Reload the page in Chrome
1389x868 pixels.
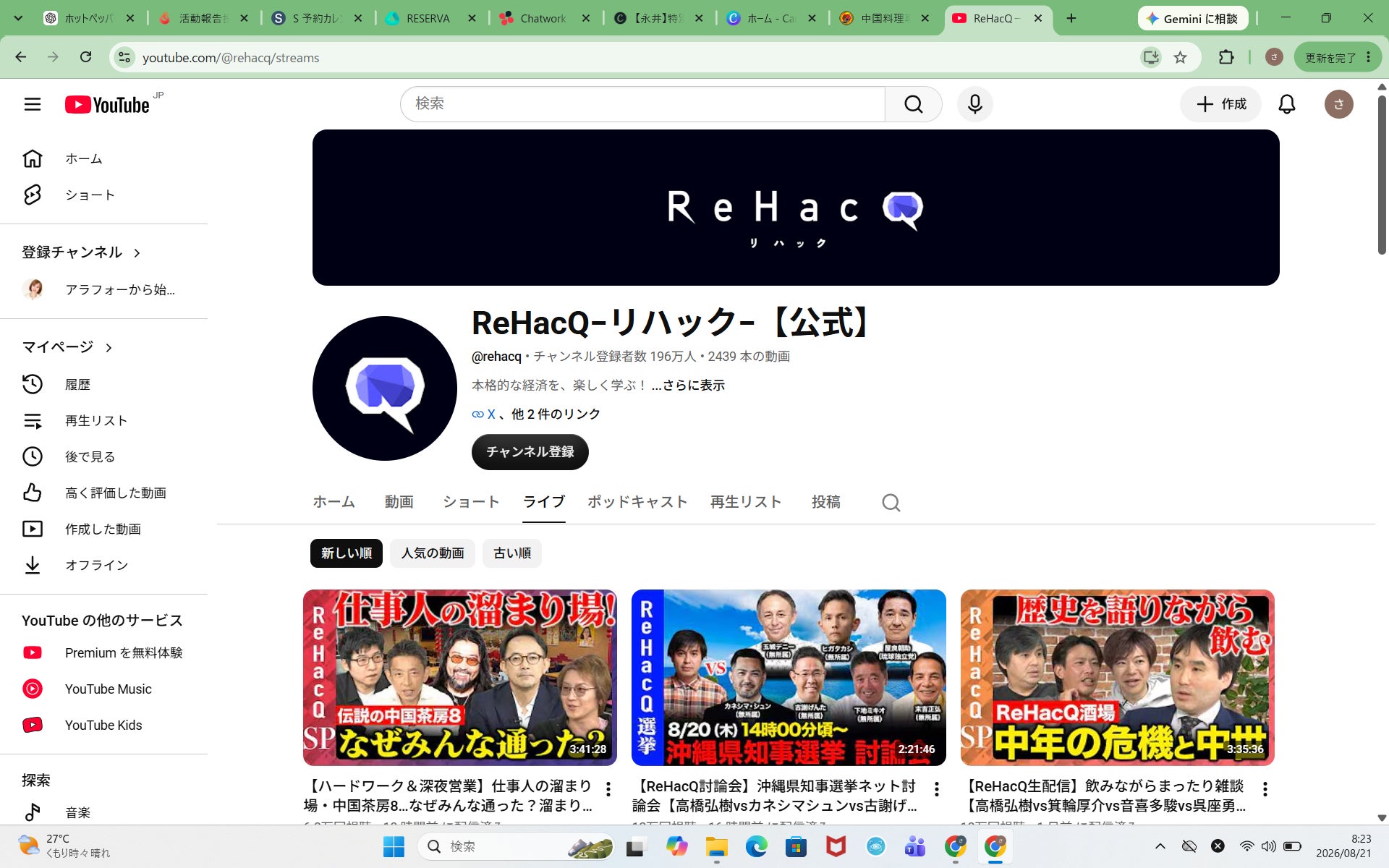(x=85, y=57)
